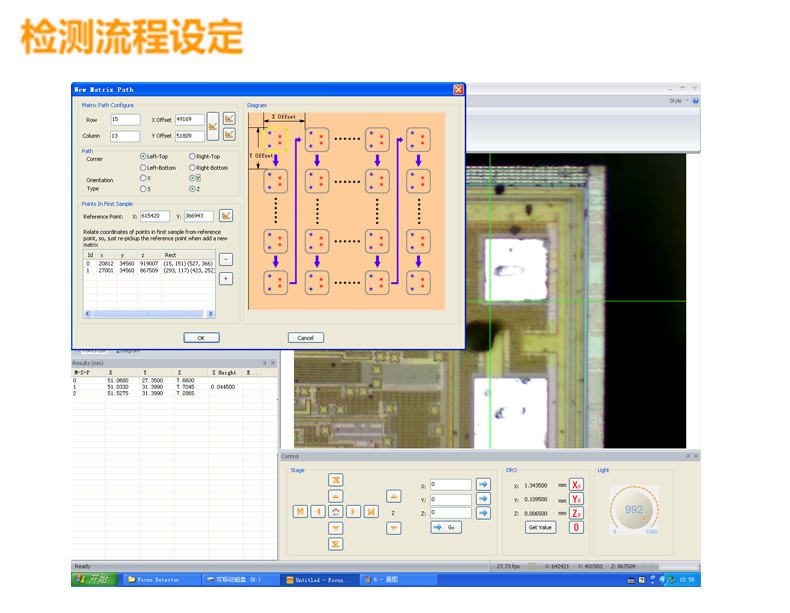Click the Stage Z coordinate field

coord(451,513)
